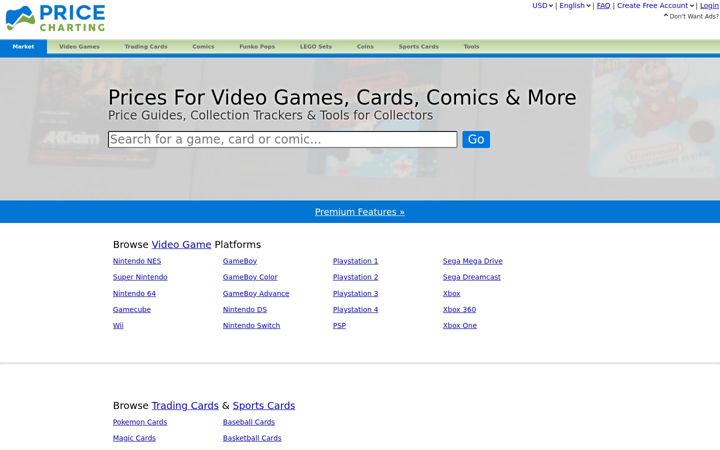
Task: Expand the English language dropdown
Action: 574,6
